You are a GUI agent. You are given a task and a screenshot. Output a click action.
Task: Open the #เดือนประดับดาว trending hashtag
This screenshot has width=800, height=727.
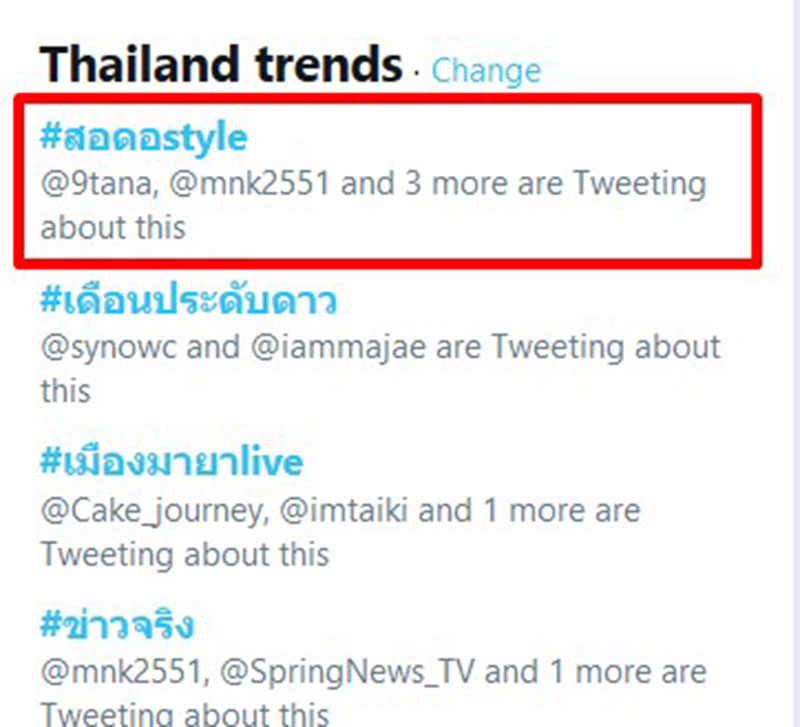click(188, 301)
